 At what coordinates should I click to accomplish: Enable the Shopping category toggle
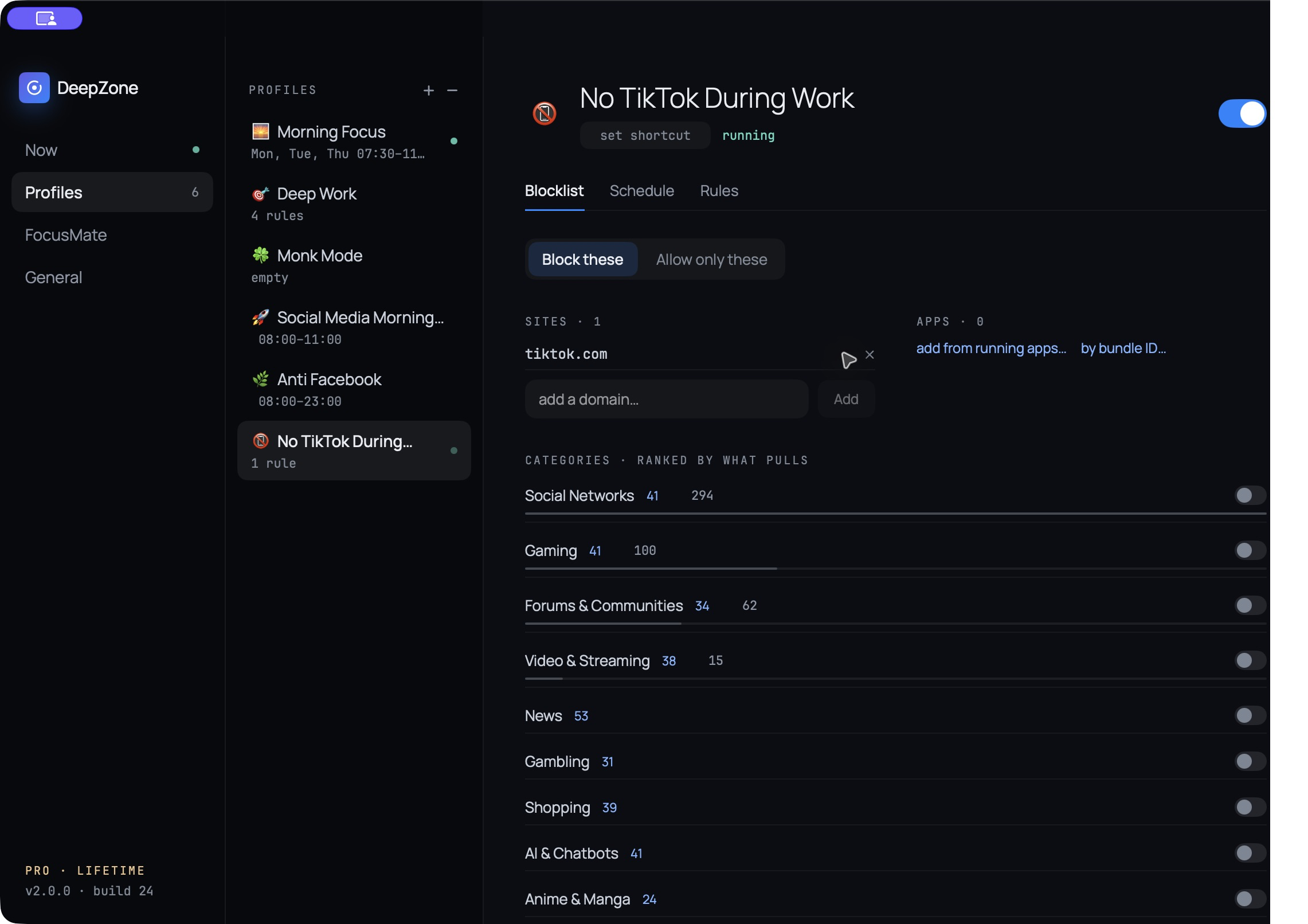tap(1250, 807)
